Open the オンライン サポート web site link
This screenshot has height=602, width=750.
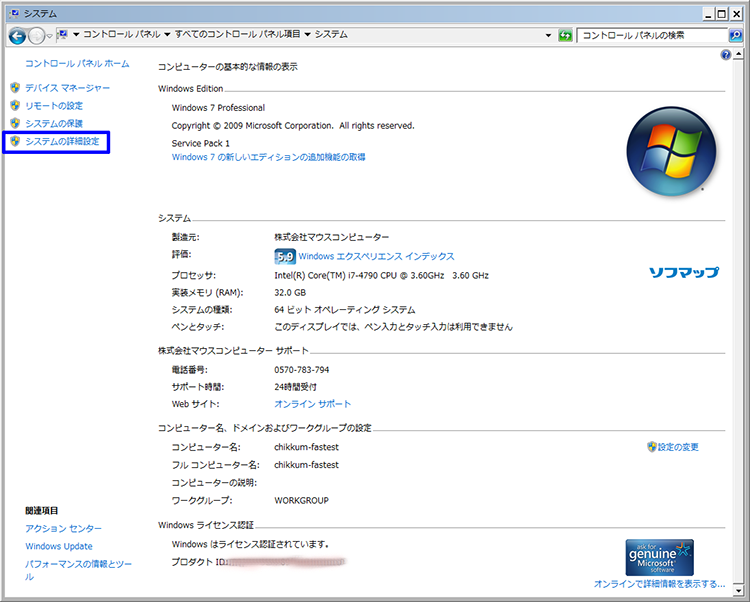313,404
